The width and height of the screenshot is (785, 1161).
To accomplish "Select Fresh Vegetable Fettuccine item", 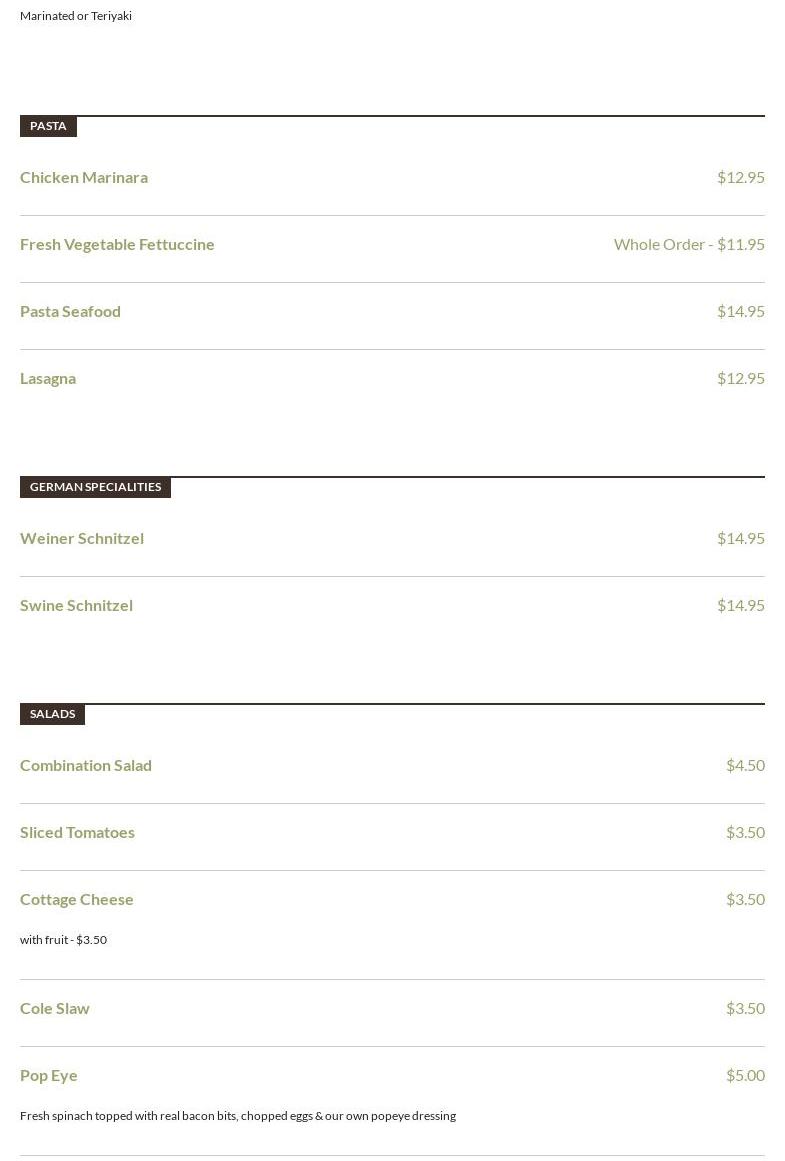I will coord(117,244).
